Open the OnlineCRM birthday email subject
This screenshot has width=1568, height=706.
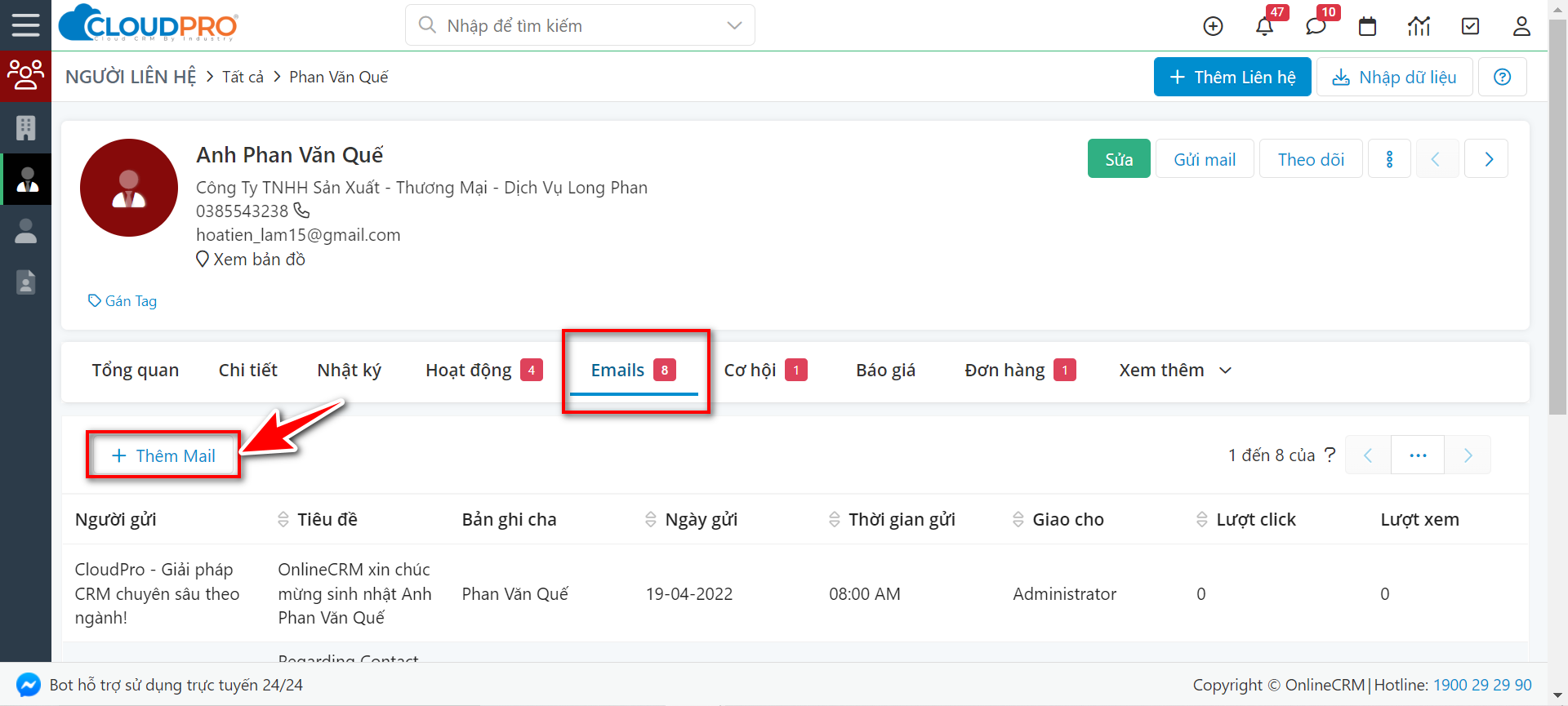tap(354, 593)
